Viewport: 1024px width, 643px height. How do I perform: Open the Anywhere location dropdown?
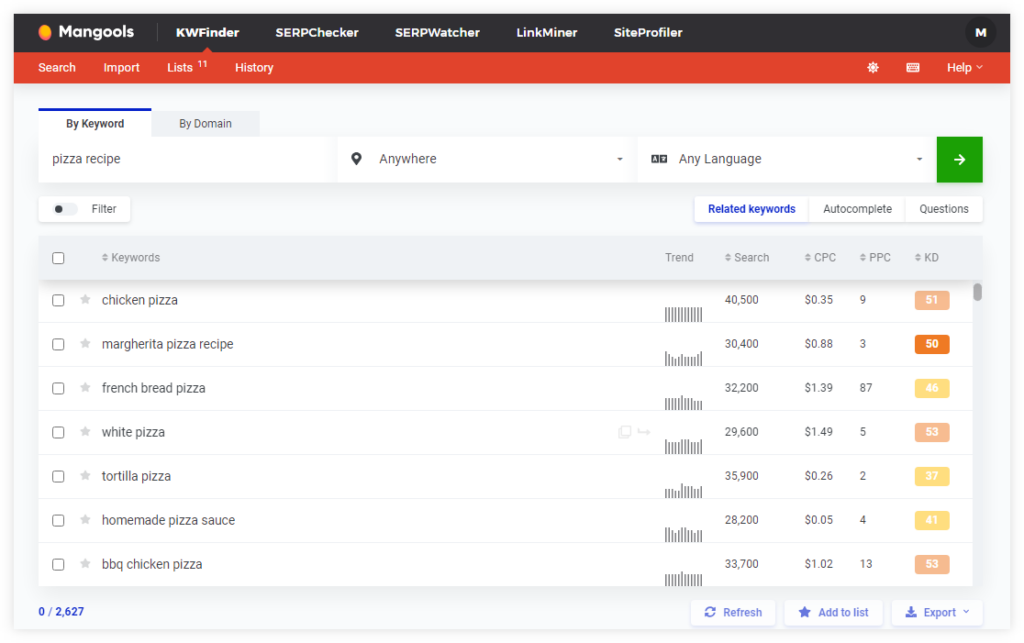[x=487, y=159]
